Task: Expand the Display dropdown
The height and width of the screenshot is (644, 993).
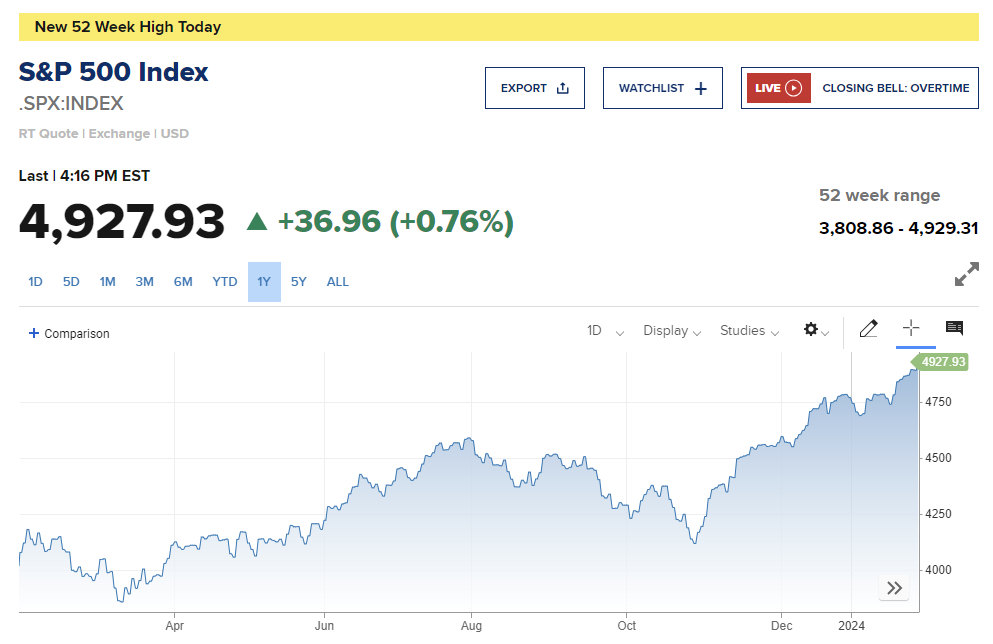Action: pos(671,331)
